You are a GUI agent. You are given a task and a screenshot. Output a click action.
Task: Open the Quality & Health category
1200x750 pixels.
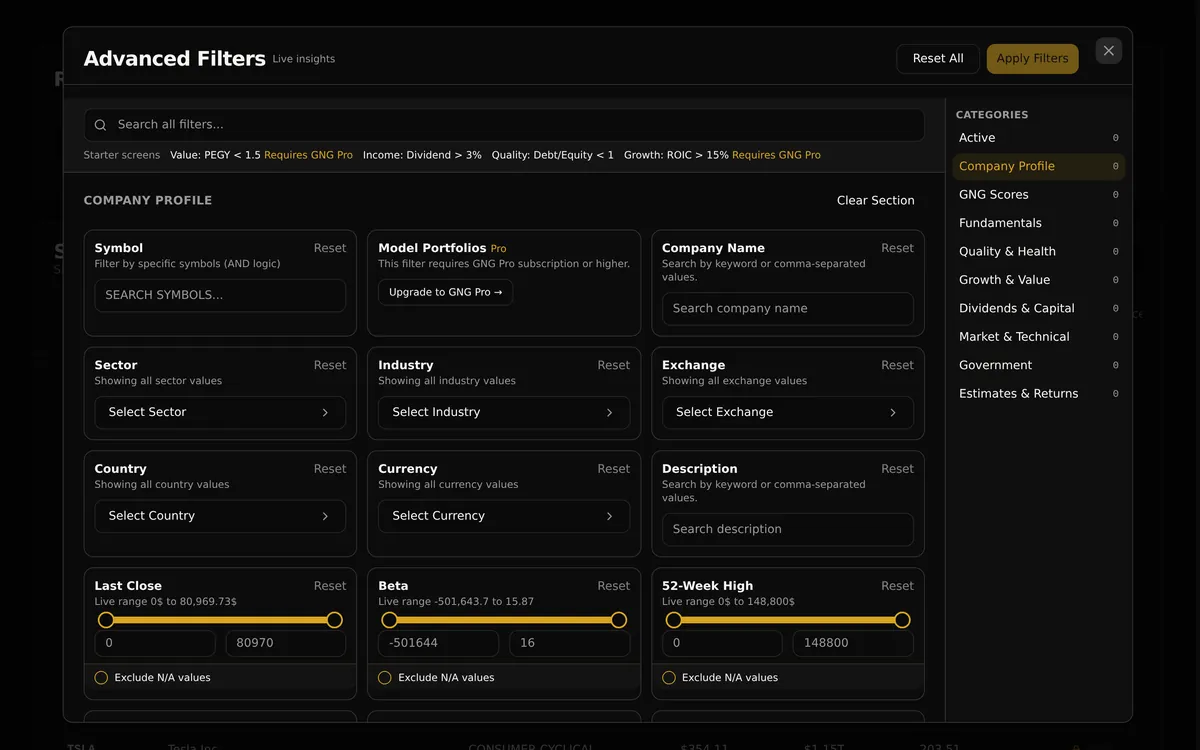click(1038, 252)
